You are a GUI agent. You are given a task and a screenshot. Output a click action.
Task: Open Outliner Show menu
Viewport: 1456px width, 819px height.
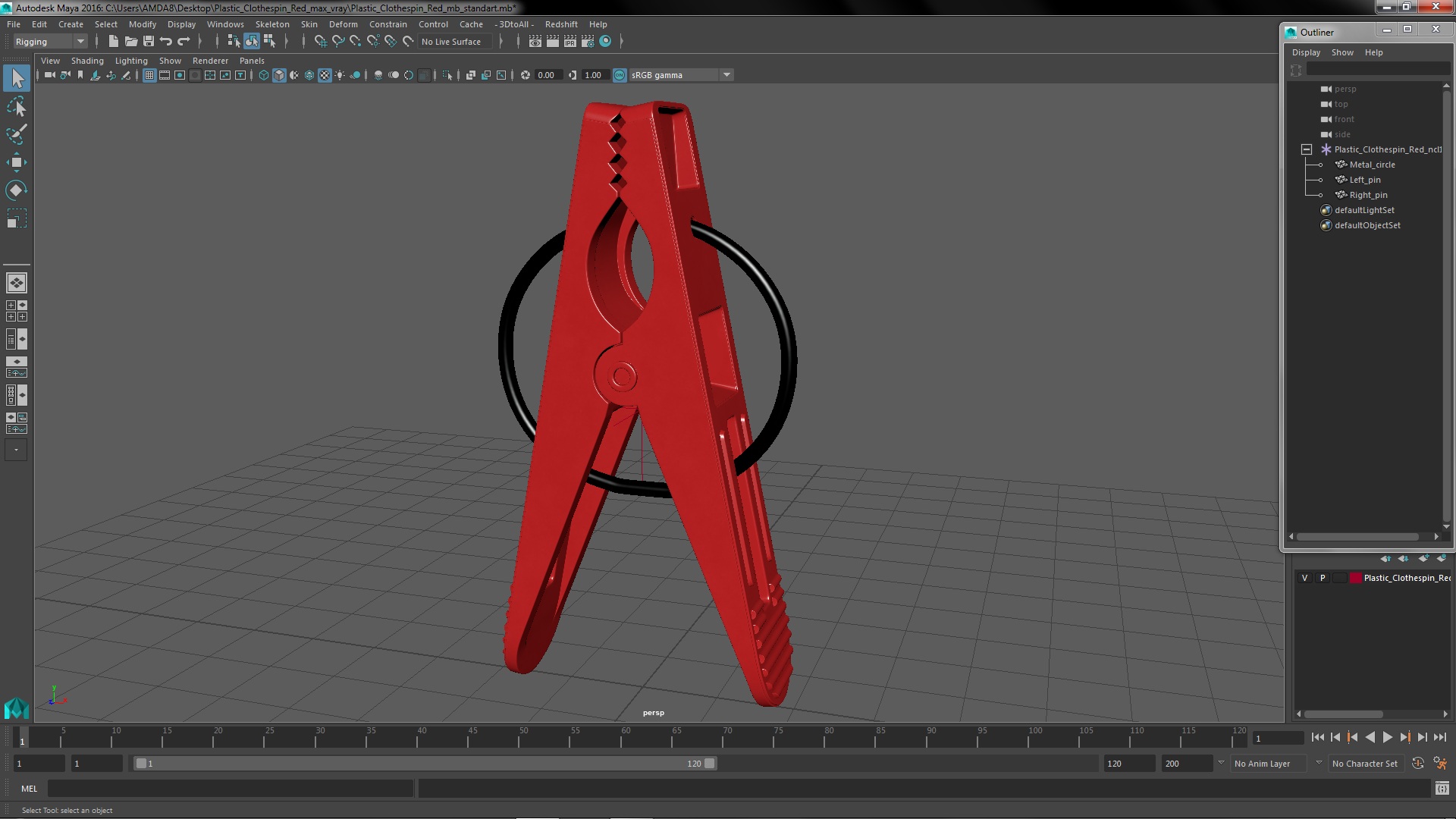click(x=1342, y=52)
